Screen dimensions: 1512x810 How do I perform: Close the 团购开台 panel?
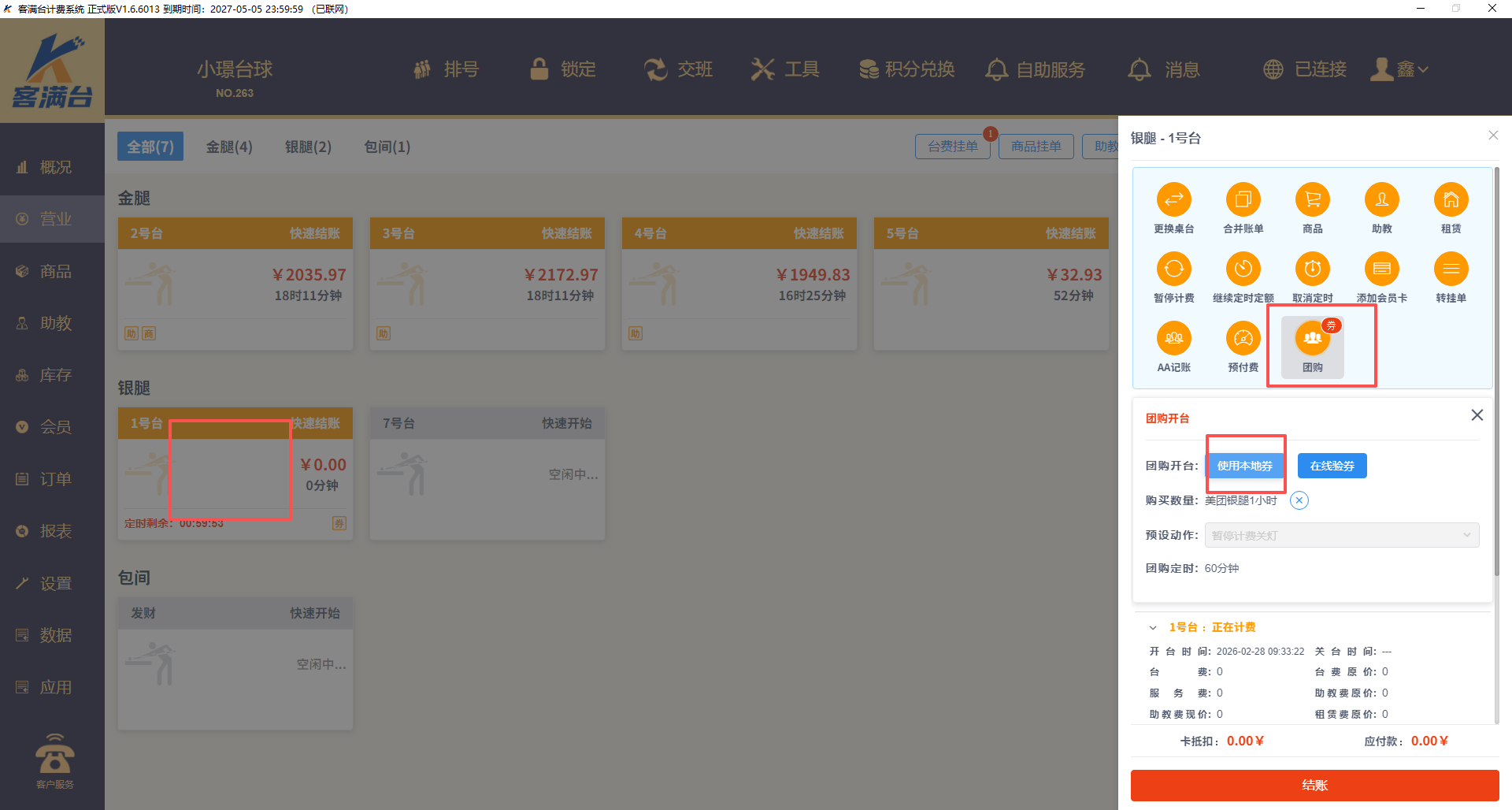(1477, 415)
